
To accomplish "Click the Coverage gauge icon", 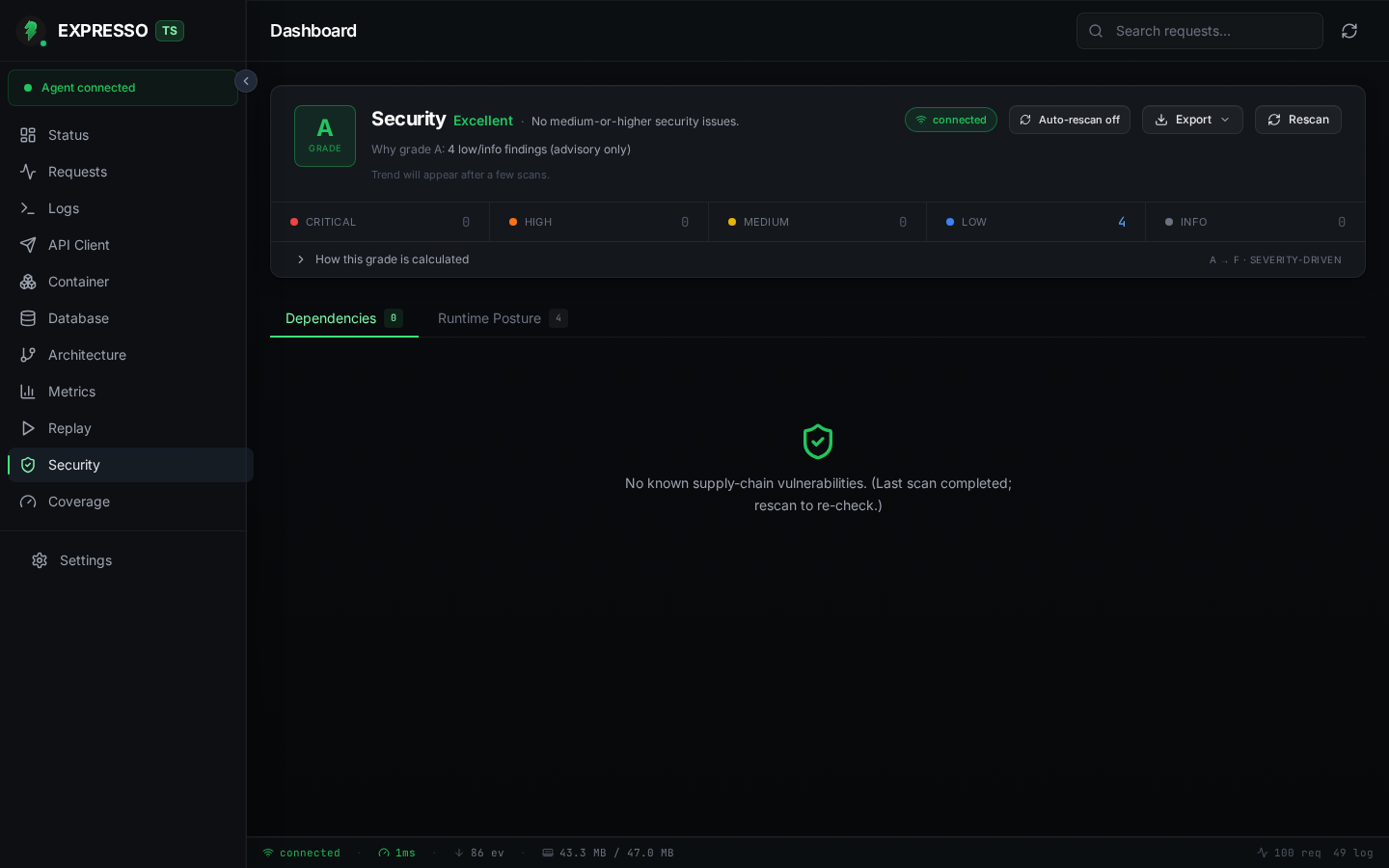I will coord(28,502).
